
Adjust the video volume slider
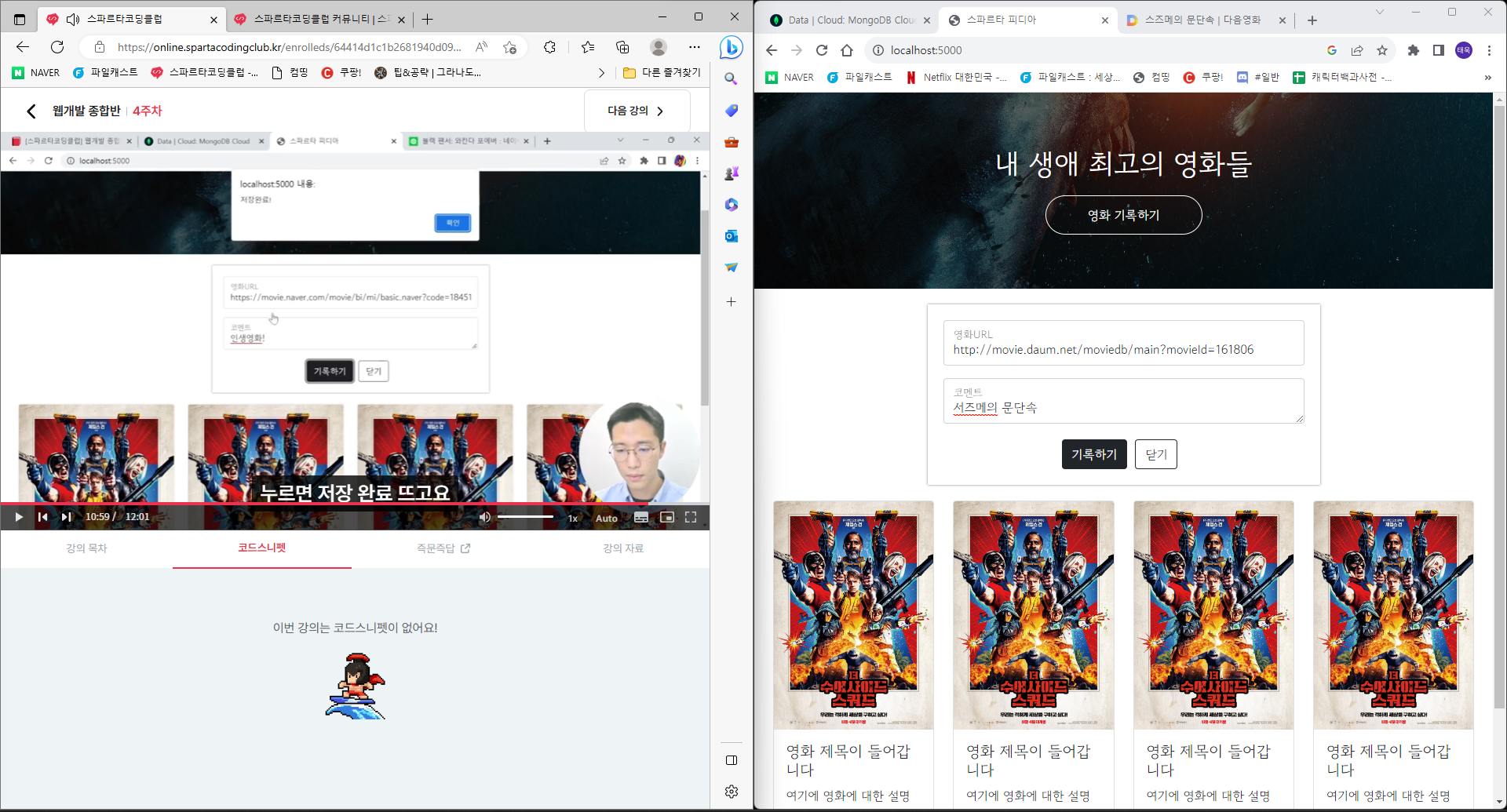(x=525, y=517)
